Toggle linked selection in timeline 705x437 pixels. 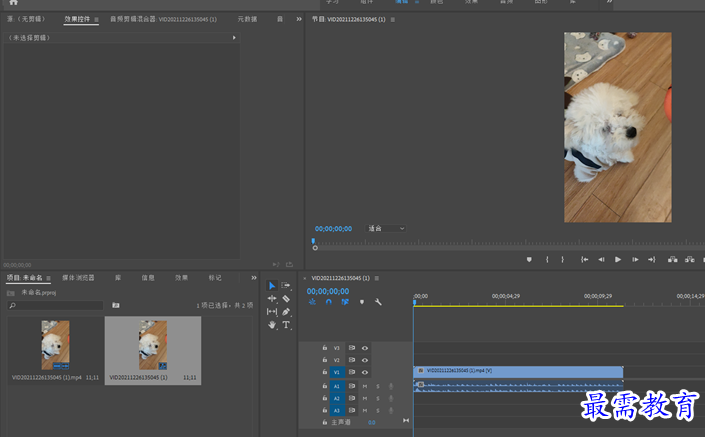(x=345, y=302)
